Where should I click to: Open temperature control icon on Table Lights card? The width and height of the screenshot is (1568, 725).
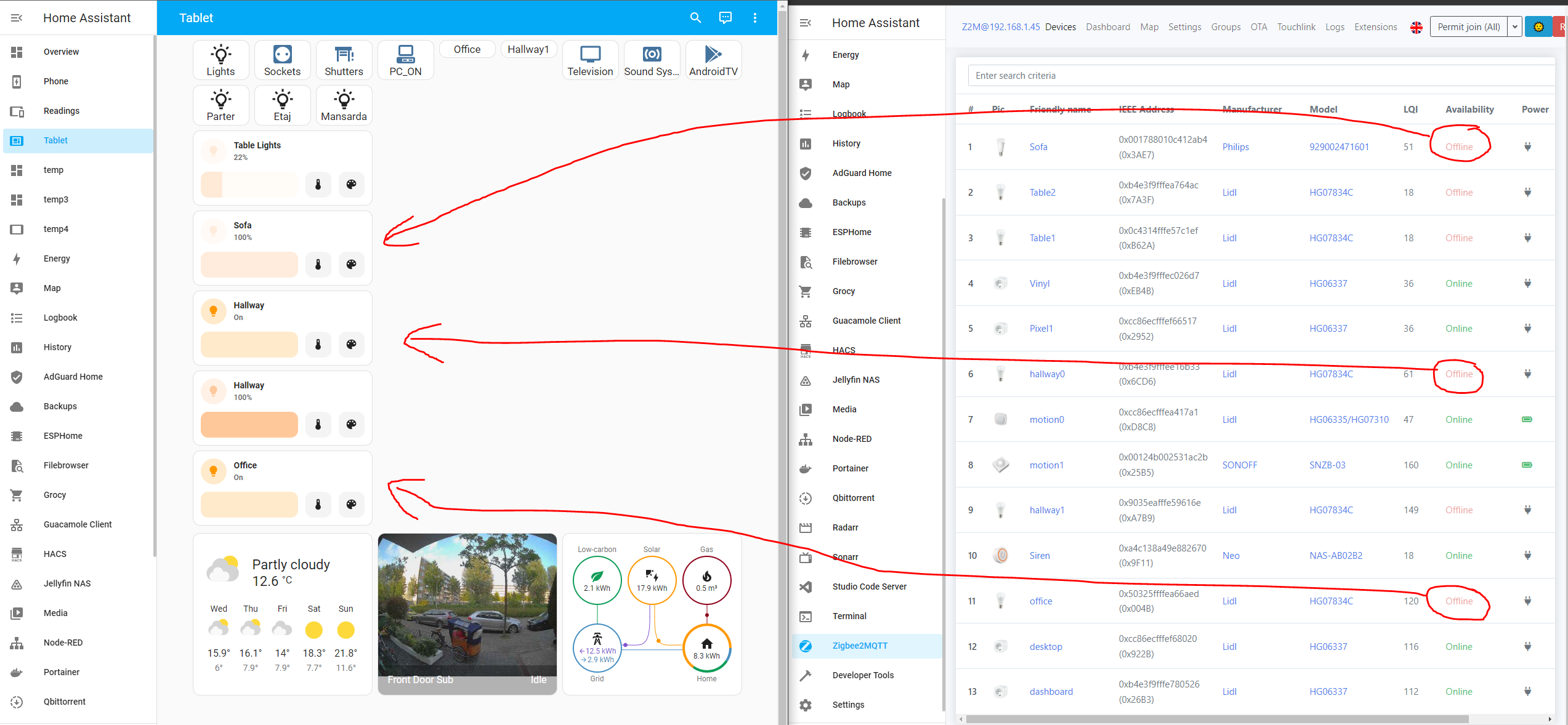pos(318,184)
